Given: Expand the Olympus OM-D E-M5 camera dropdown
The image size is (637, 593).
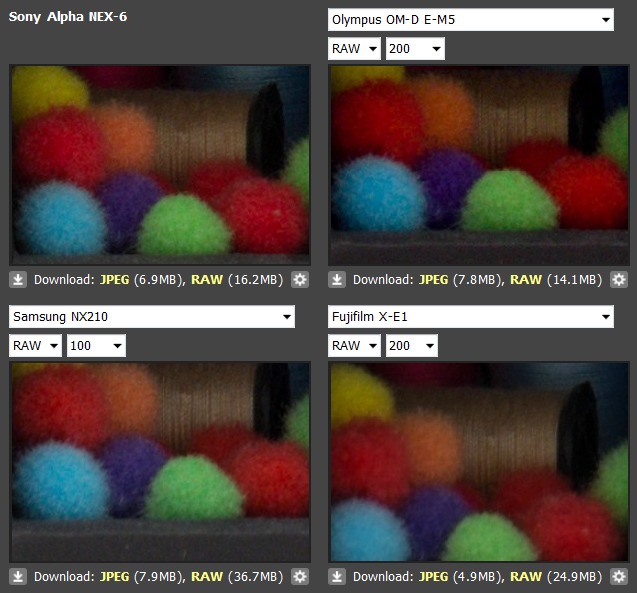Looking at the screenshot, I should click(471, 20).
